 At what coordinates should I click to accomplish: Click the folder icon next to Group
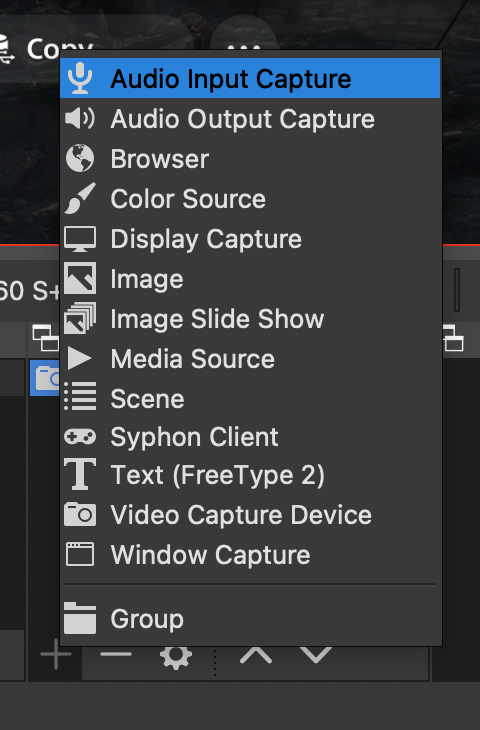(x=80, y=618)
